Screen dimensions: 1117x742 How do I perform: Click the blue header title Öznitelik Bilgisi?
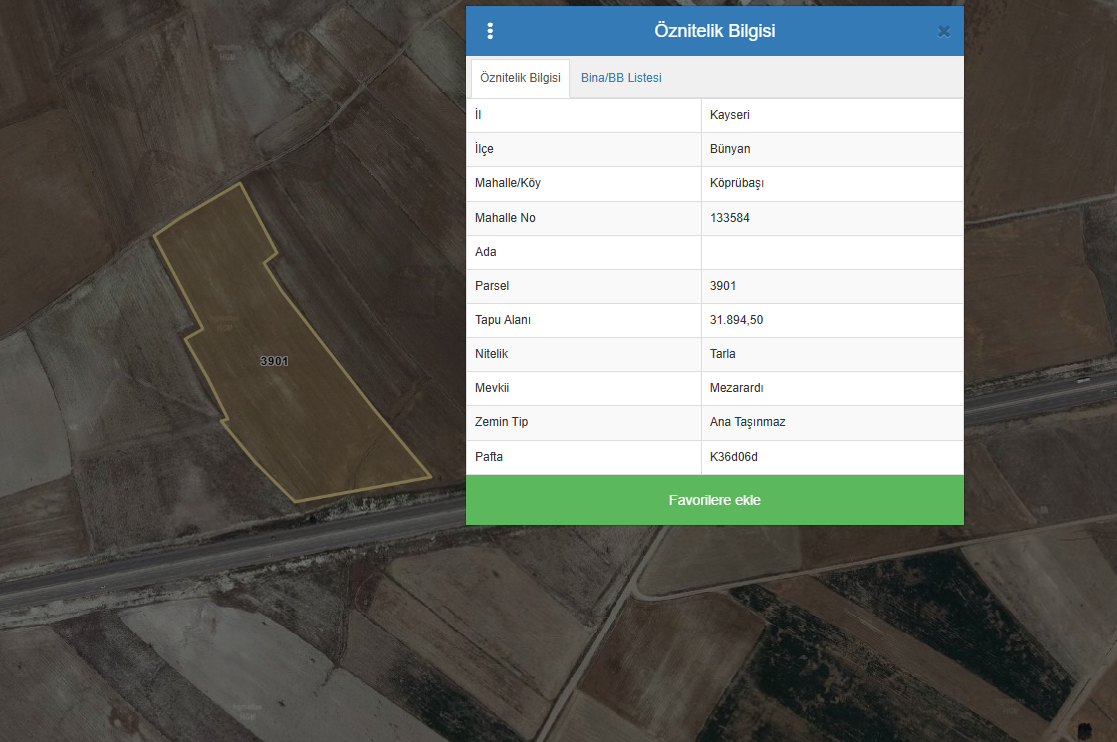pyautogui.click(x=714, y=31)
